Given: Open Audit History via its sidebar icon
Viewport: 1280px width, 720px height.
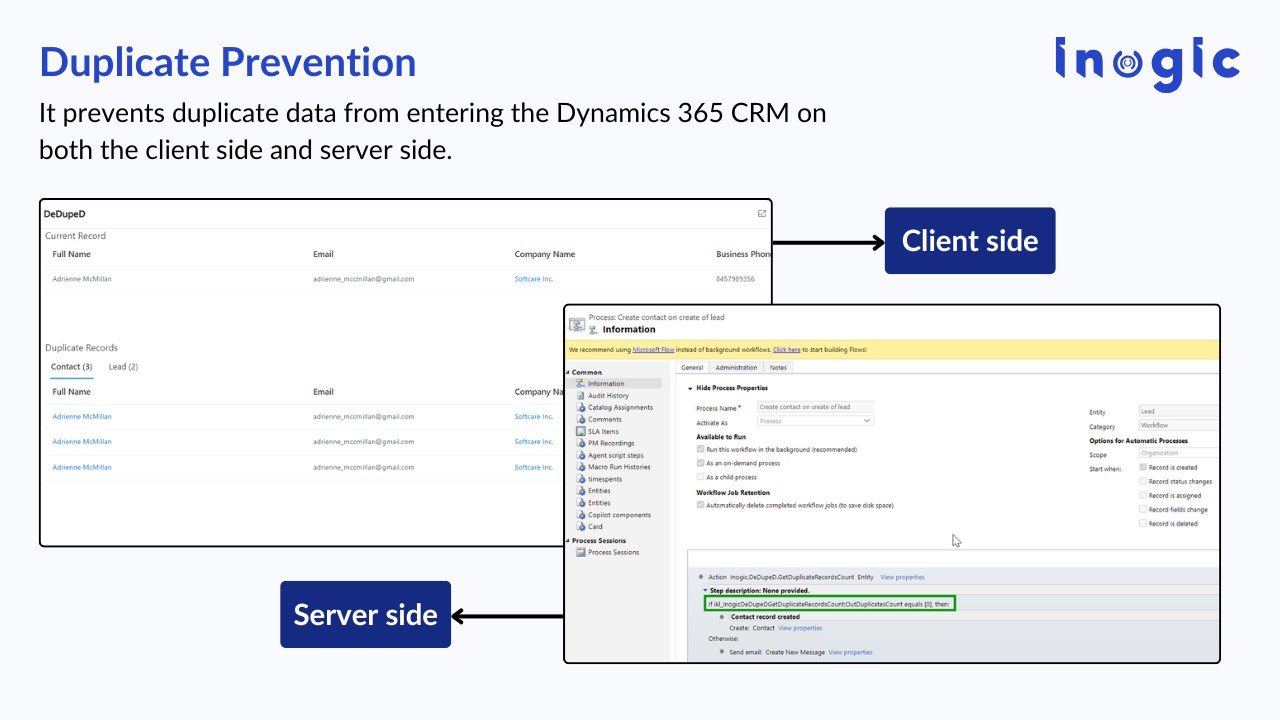Looking at the screenshot, I should click(580, 396).
